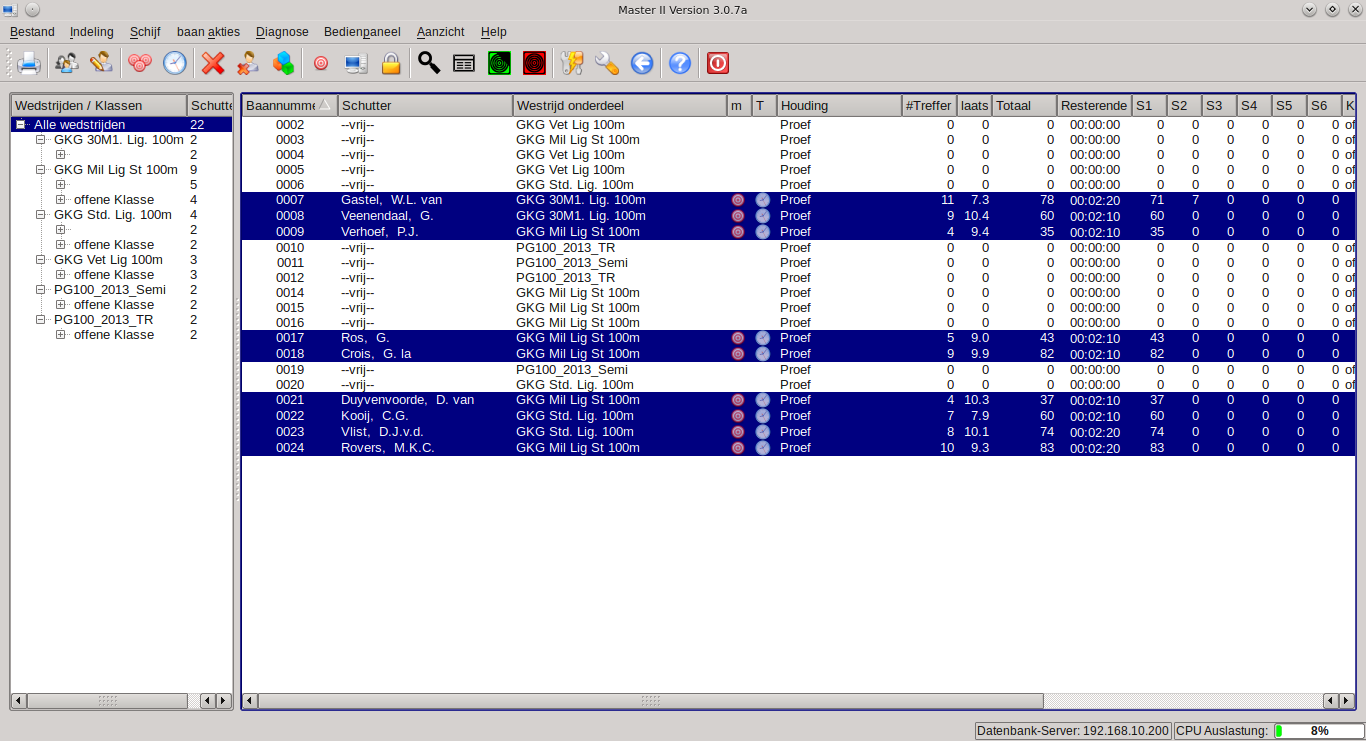
Task: Click the blue question mark help icon
Action: click(680, 64)
